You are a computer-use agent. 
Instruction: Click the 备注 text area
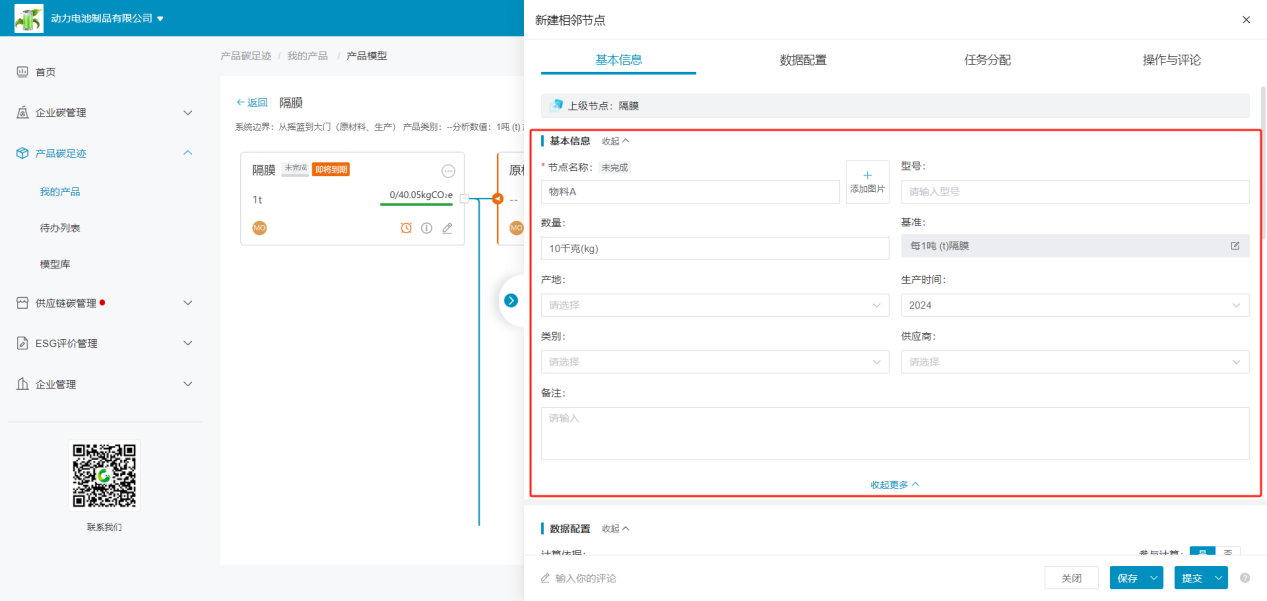[x=895, y=433]
